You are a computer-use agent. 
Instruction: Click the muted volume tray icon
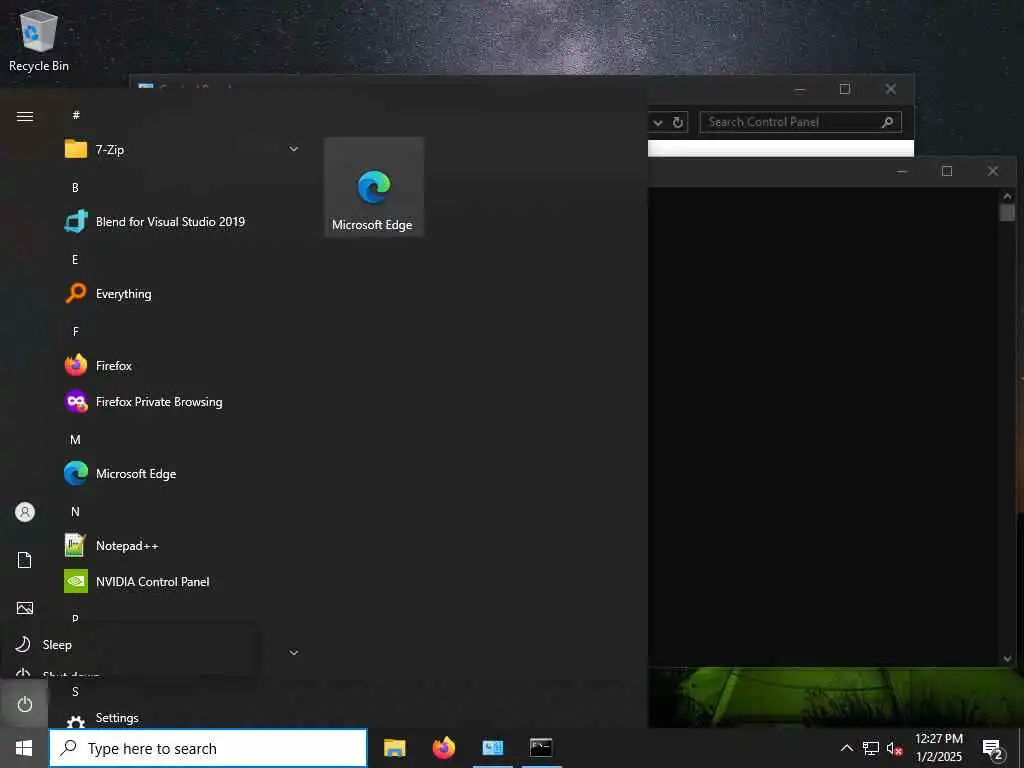point(895,748)
